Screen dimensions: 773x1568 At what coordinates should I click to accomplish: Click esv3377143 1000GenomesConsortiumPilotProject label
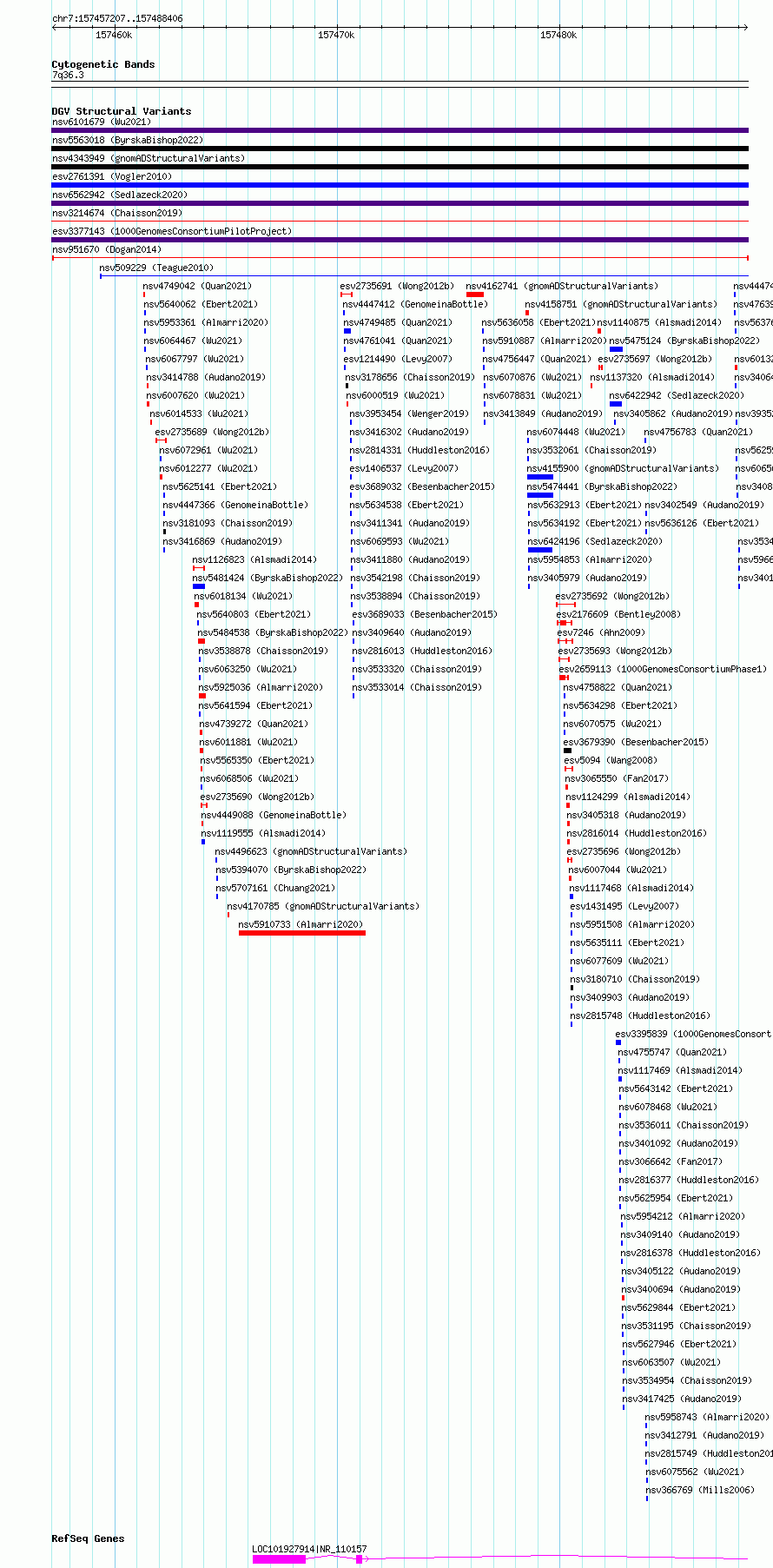pyautogui.click(x=172, y=231)
